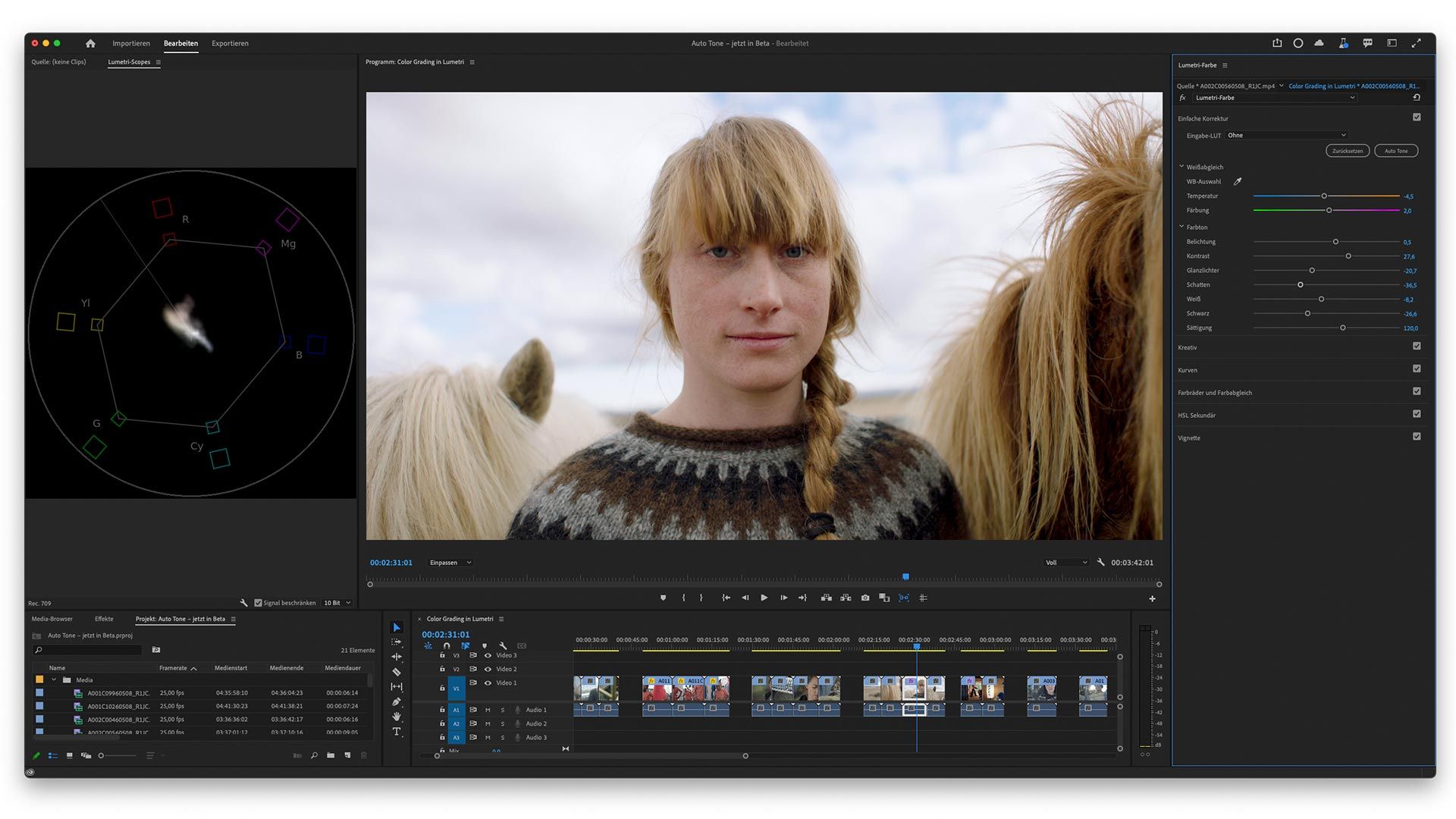
Task: Open the Eingabe-LUT dropdown
Action: pos(1287,135)
